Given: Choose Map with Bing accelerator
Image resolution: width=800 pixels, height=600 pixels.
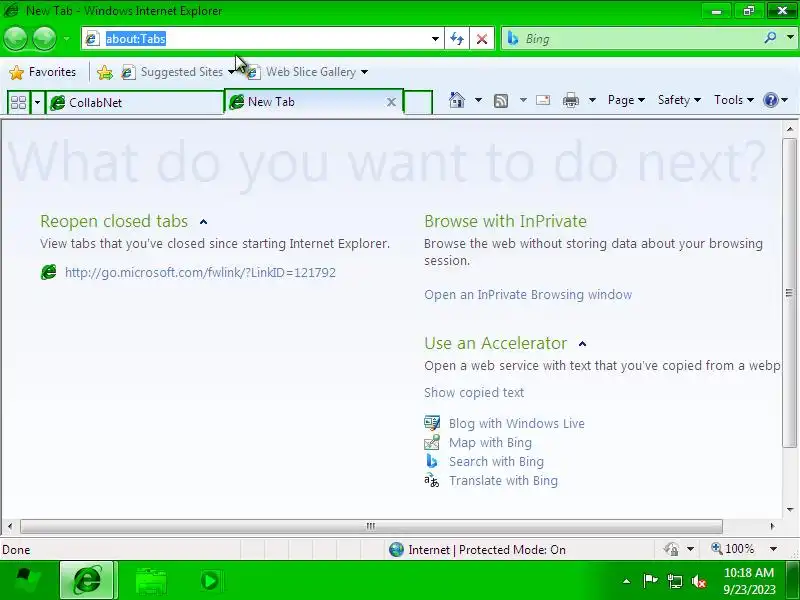Looking at the screenshot, I should (x=490, y=442).
